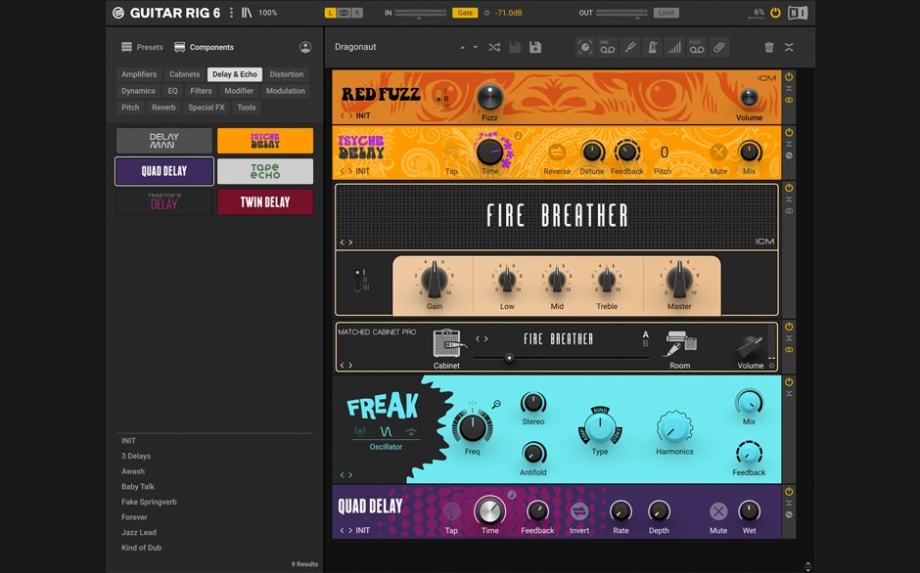Image resolution: width=920 pixels, height=573 pixels.
Task: Toggle the main engine power button
Action: 775,12
